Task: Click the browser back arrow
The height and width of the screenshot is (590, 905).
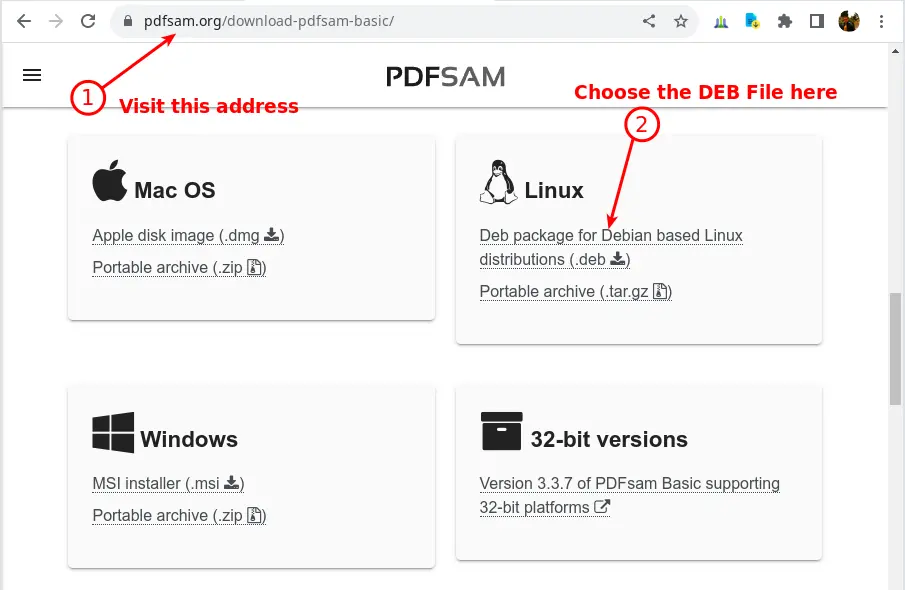Action: pyautogui.click(x=24, y=21)
